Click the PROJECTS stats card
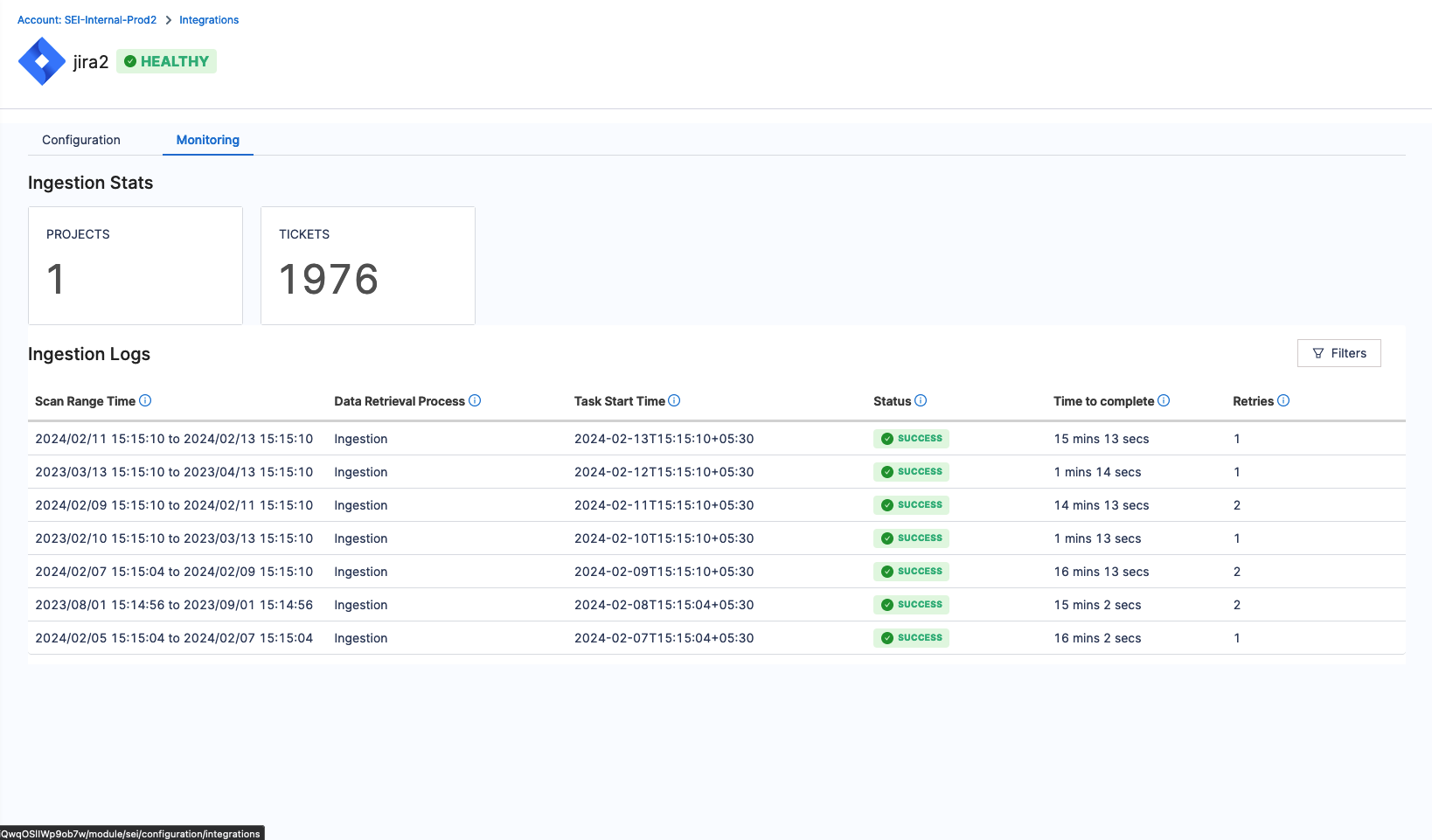1432x840 pixels. [x=136, y=266]
